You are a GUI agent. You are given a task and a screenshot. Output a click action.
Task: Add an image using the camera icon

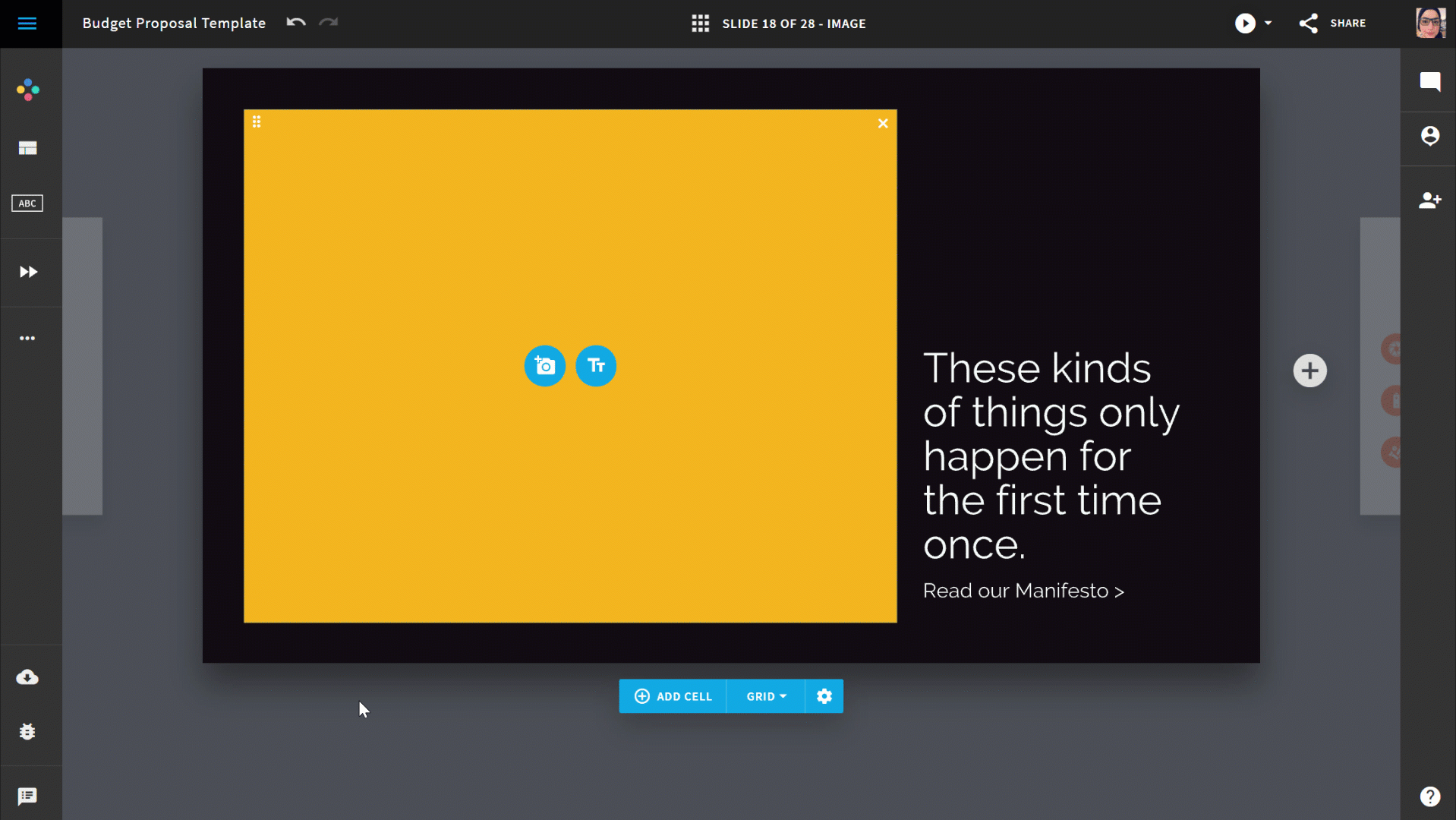point(545,366)
